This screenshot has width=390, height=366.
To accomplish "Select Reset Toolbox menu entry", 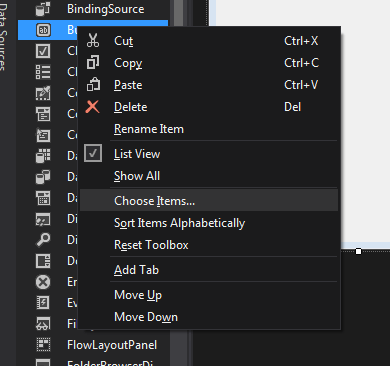I will [209, 245].
